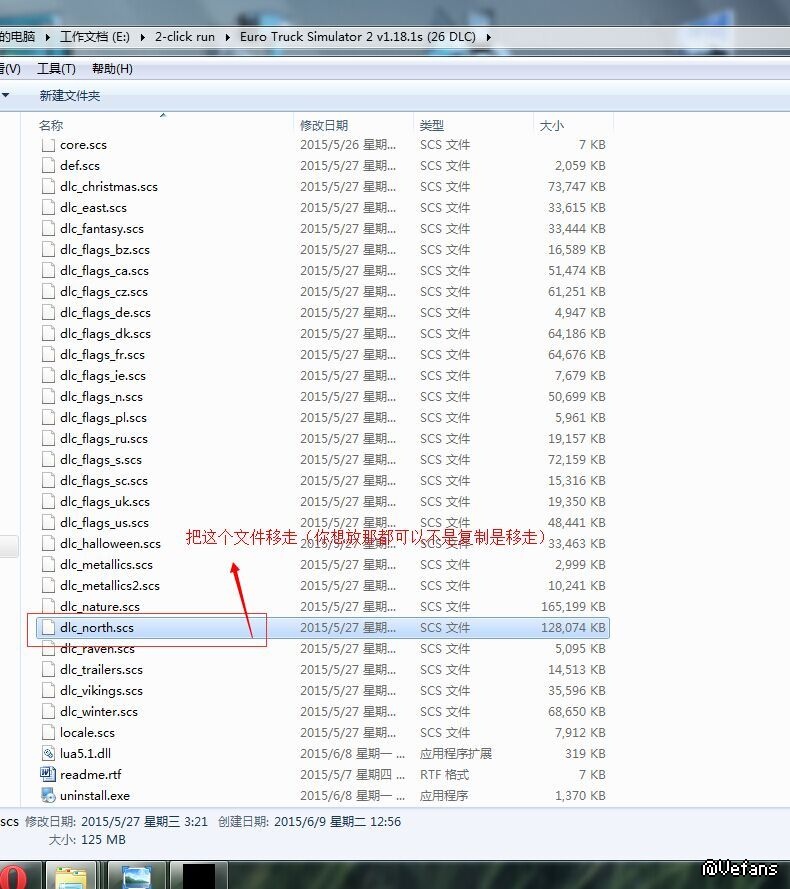This screenshot has width=790, height=889.
Task: Sort by the 大小 column header
Action: [551, 125]
